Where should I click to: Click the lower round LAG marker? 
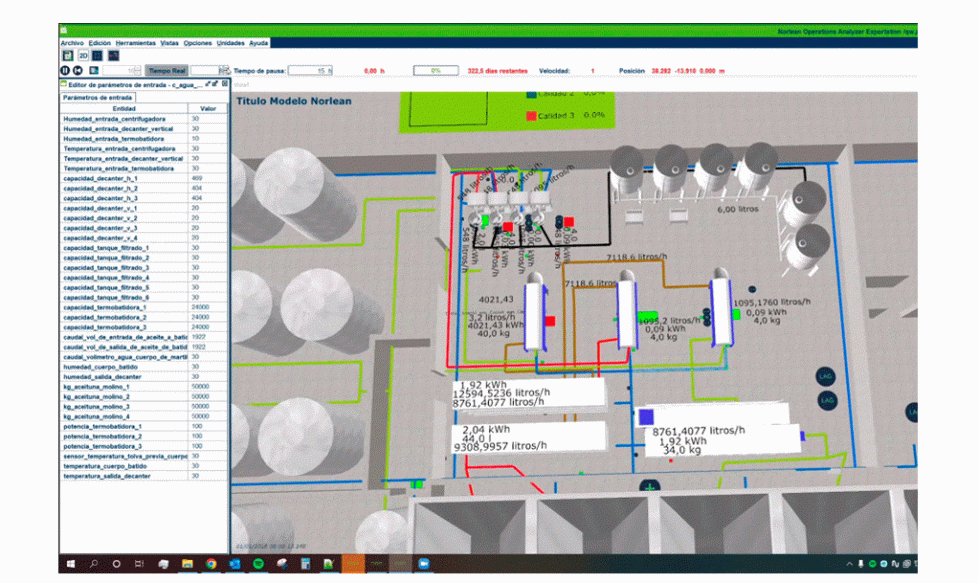coord(827,400)
